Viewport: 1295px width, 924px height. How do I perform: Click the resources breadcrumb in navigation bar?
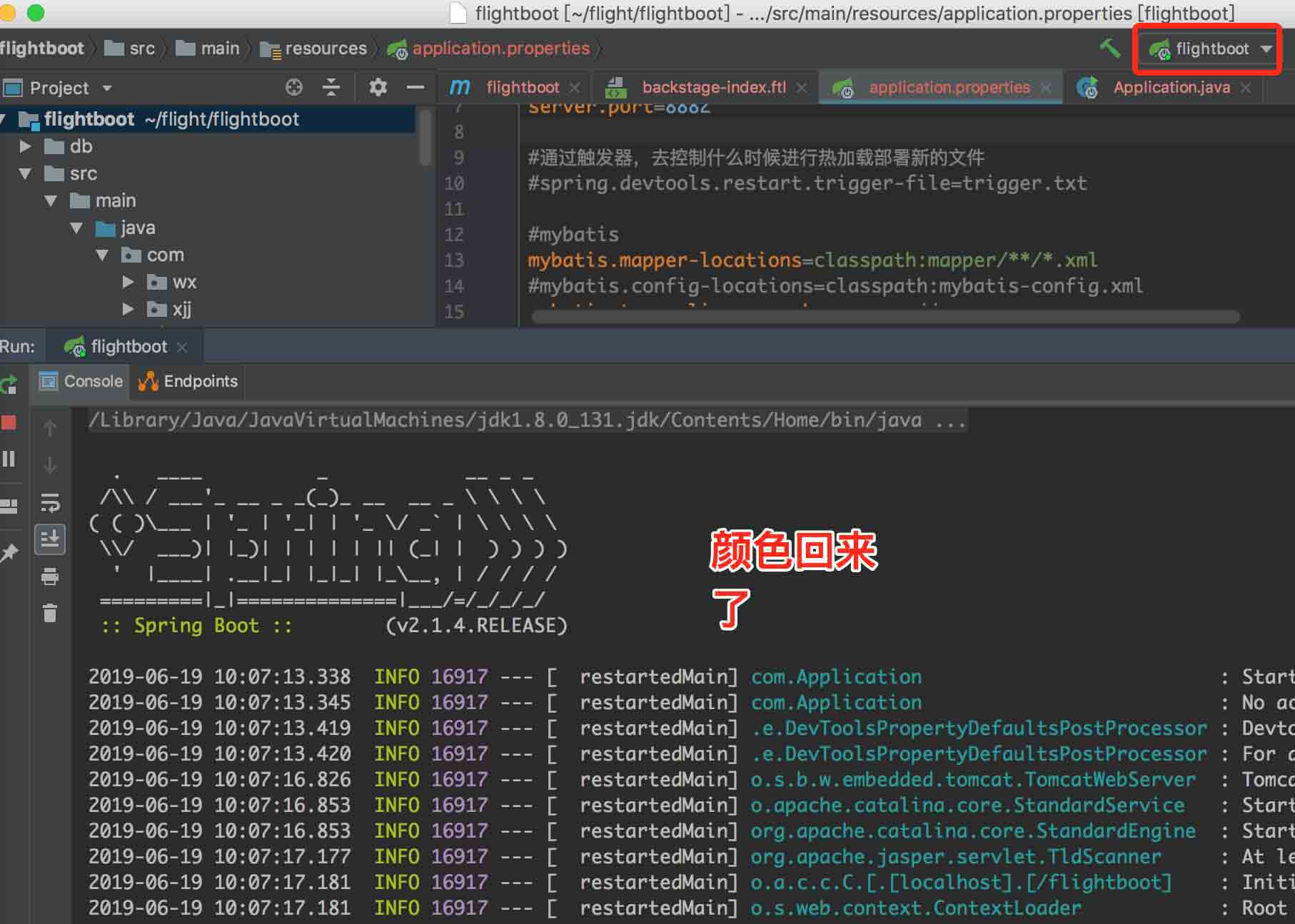pos(325,49)
